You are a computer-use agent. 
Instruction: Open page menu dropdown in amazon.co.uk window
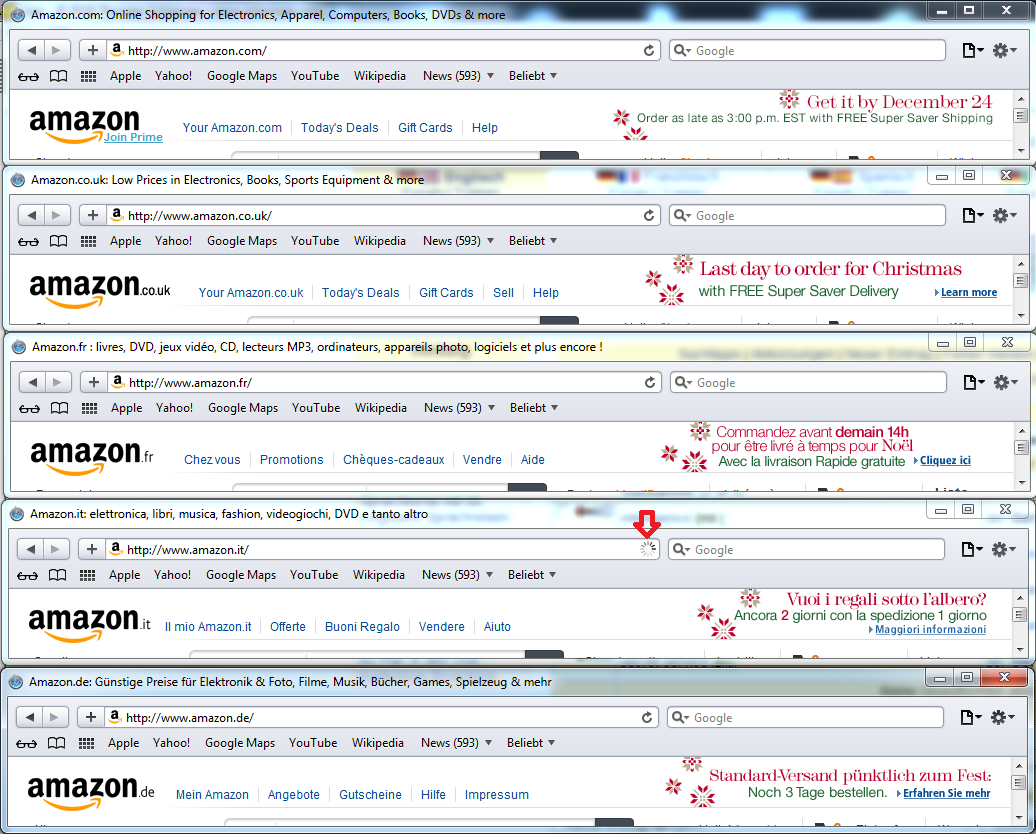point(973,215)
